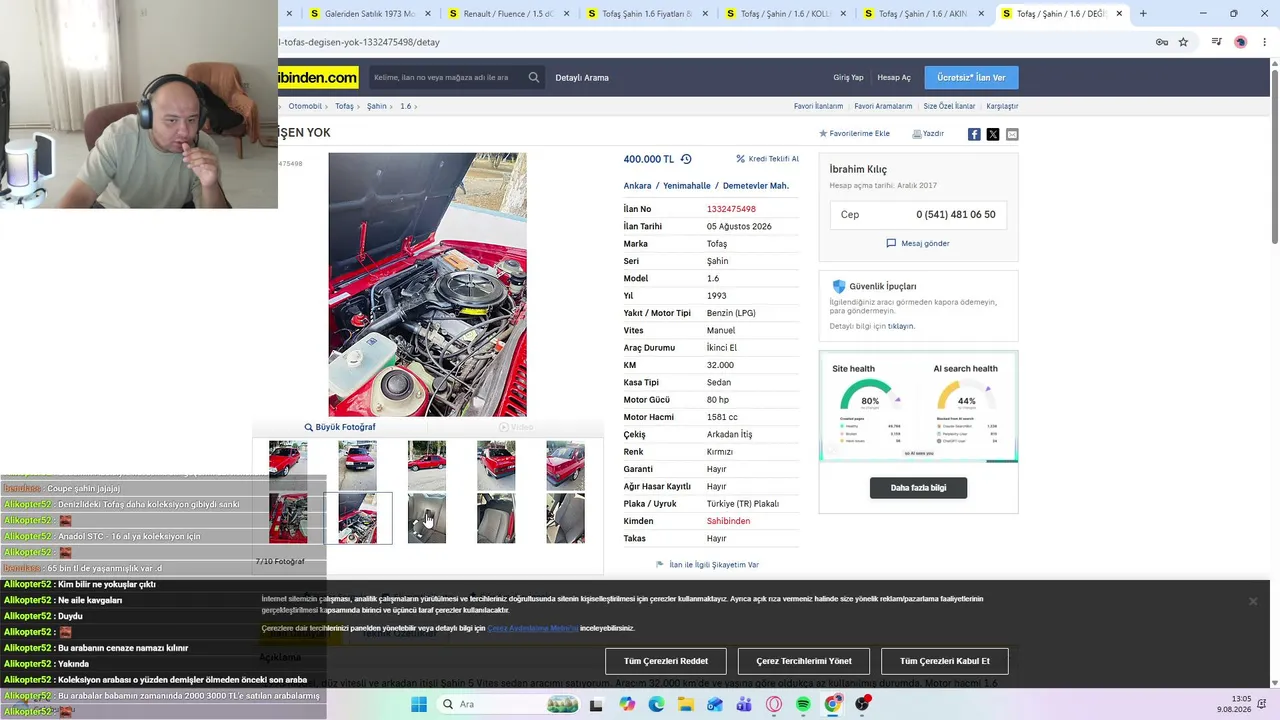The width and height of the screenshot is (1280, 720).
Task: Open Chrome media controls icon
Action: click(1216, 42)
